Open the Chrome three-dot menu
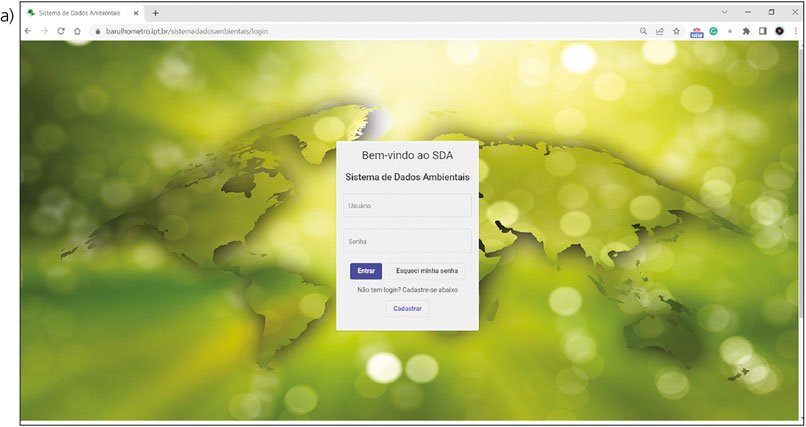806x427 pixels. pyautogui.click(x=794, y=31)
